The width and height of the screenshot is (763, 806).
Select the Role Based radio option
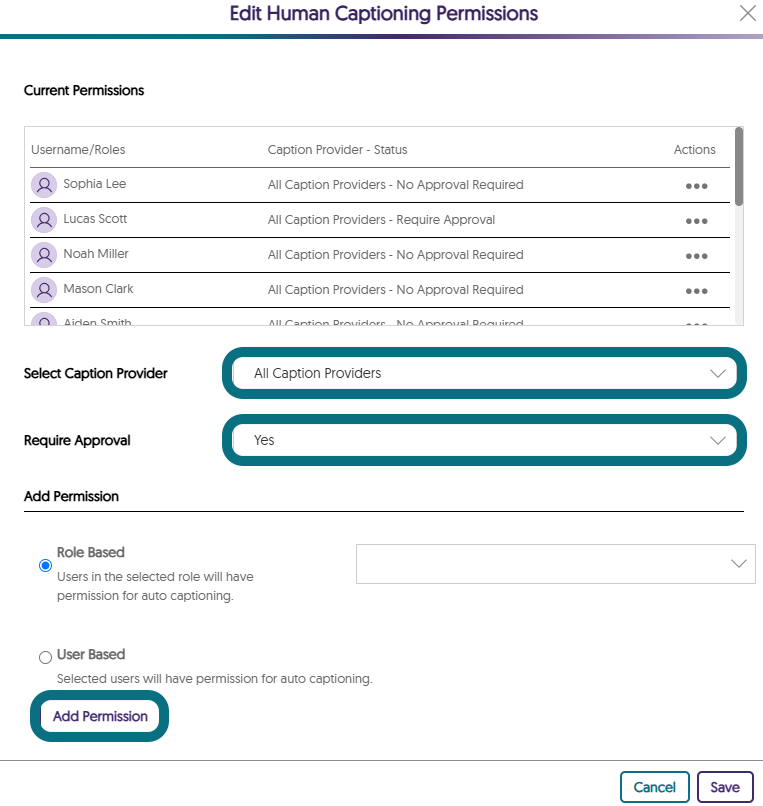tap(45, 565)
